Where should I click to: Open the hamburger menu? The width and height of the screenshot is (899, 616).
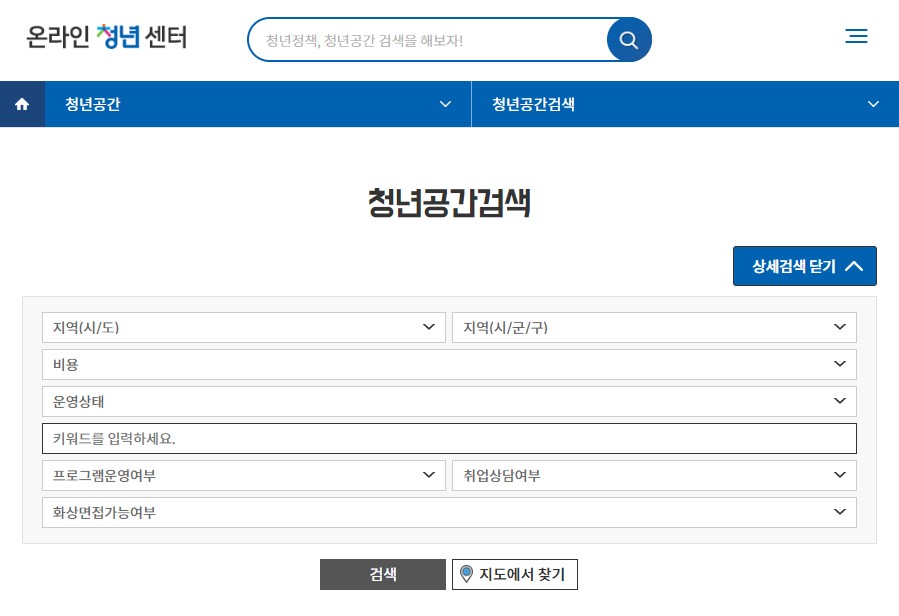pos(856,36)
